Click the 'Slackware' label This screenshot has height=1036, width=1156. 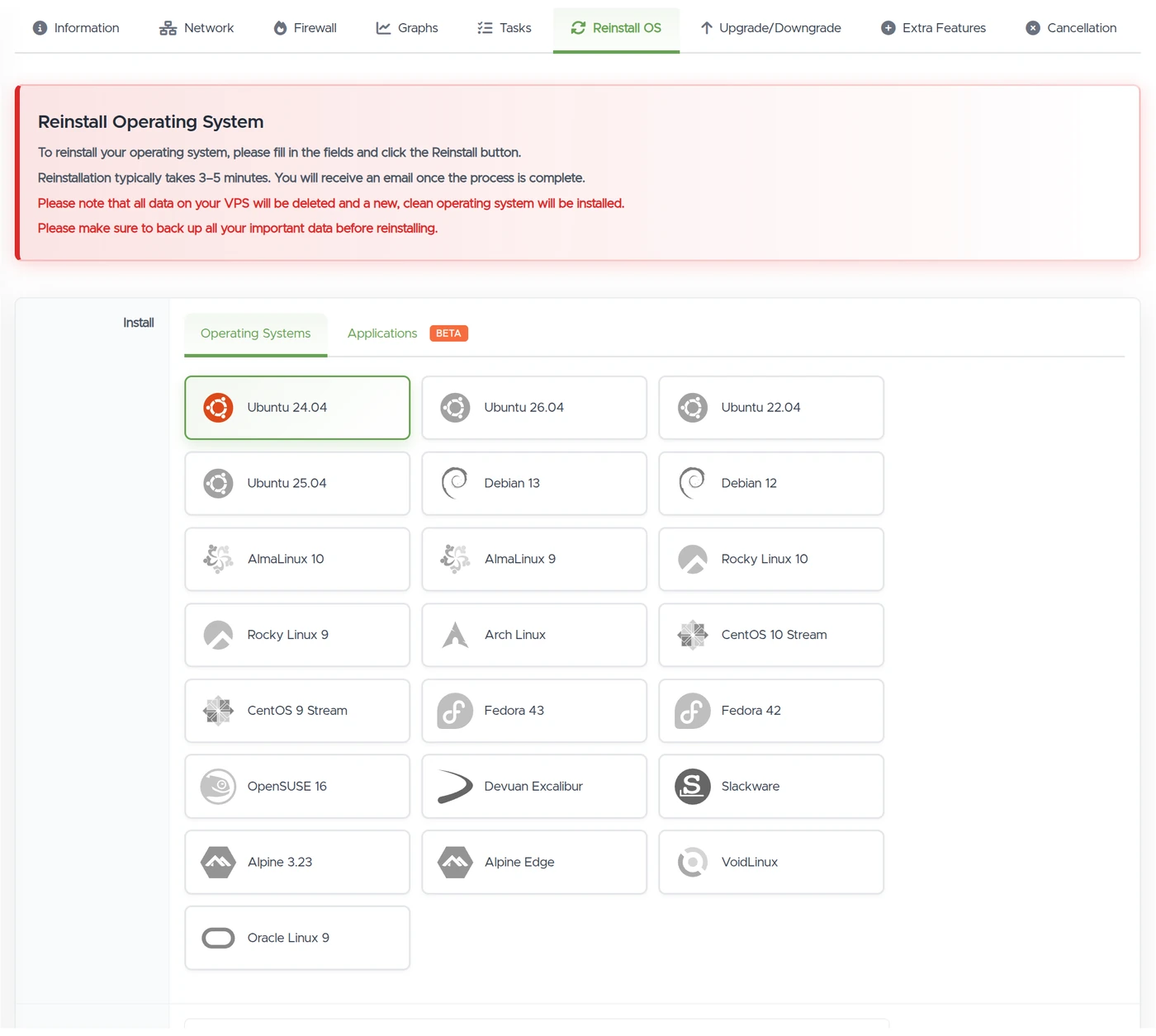pos(751,787)
